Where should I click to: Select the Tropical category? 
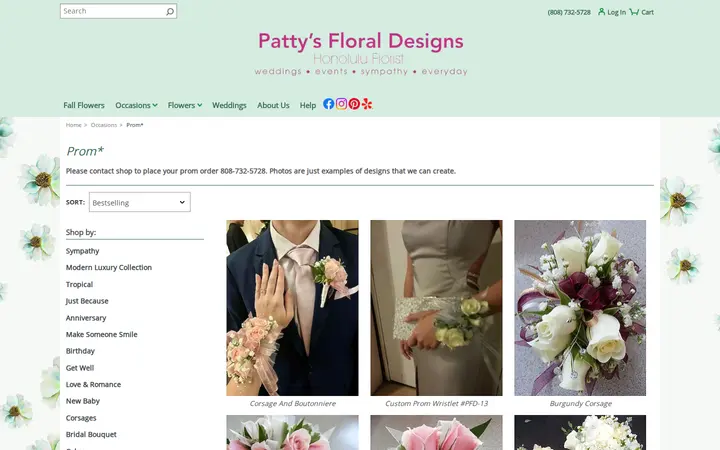pyautogui.click(x=79, y=284)
